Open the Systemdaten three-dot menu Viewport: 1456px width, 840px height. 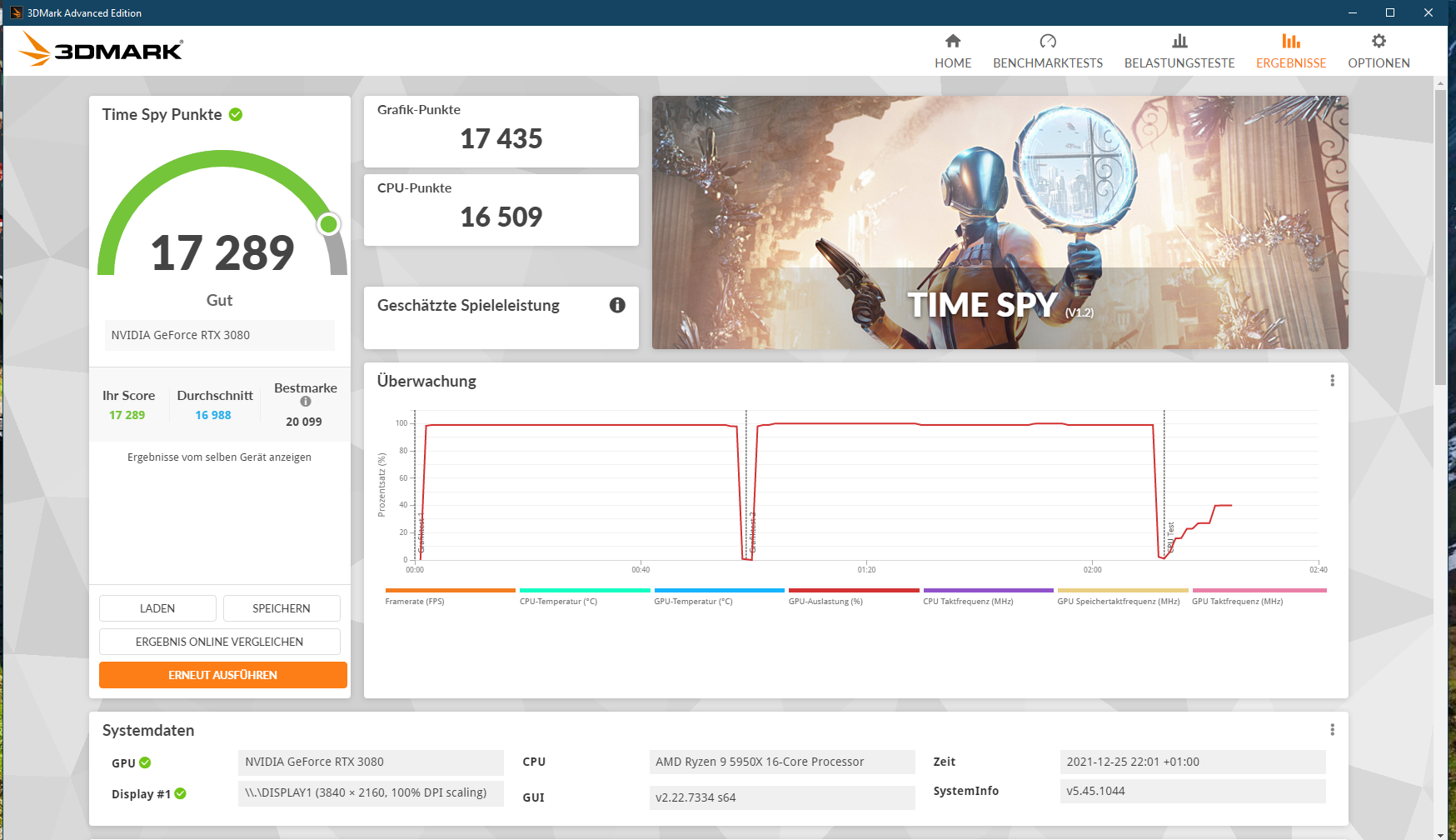click(x=1333, y=730)
